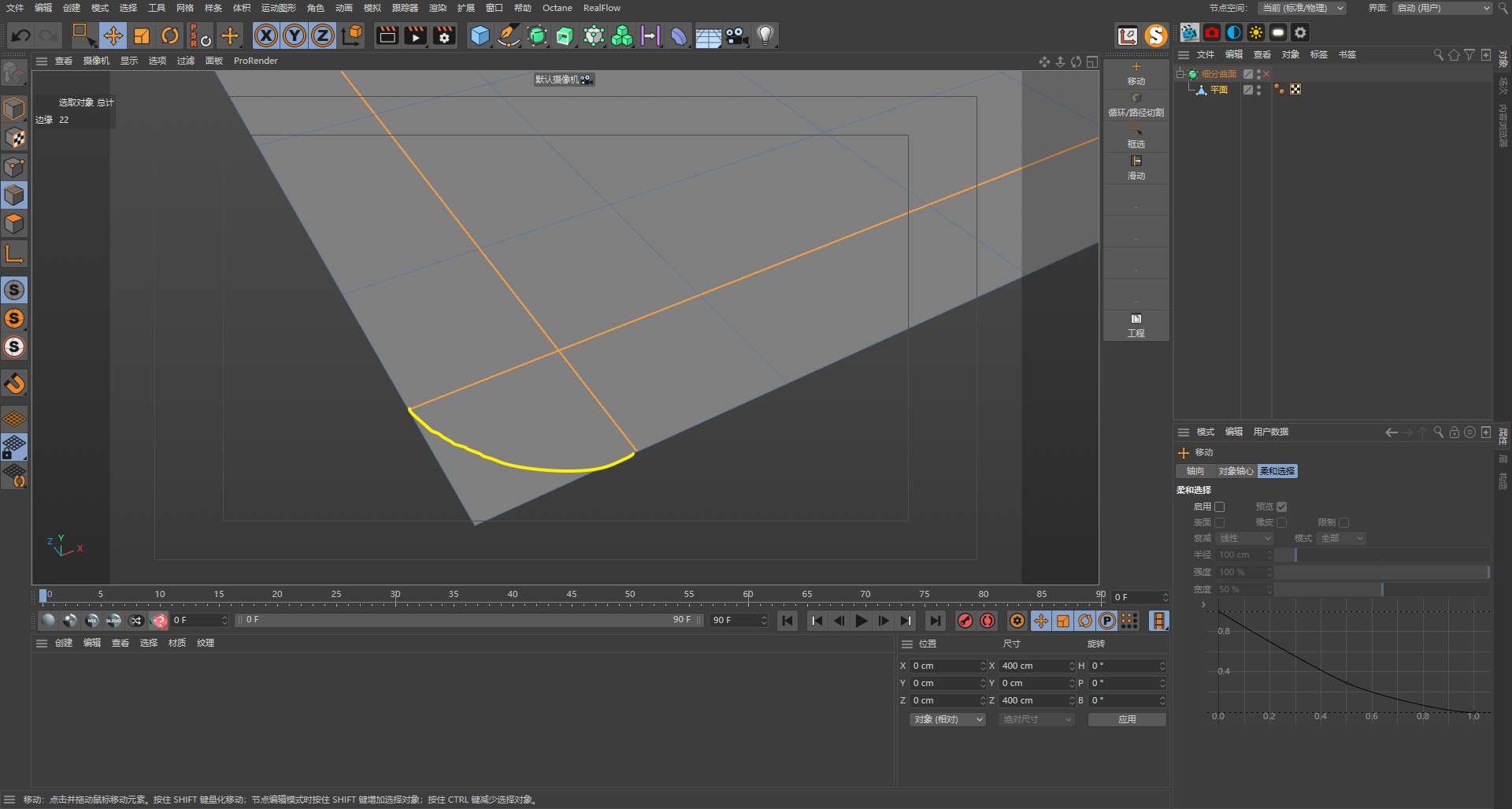Click the X position input field
Image resolution: width=1512 pixels, height=809 pixels.
[948, 666]
